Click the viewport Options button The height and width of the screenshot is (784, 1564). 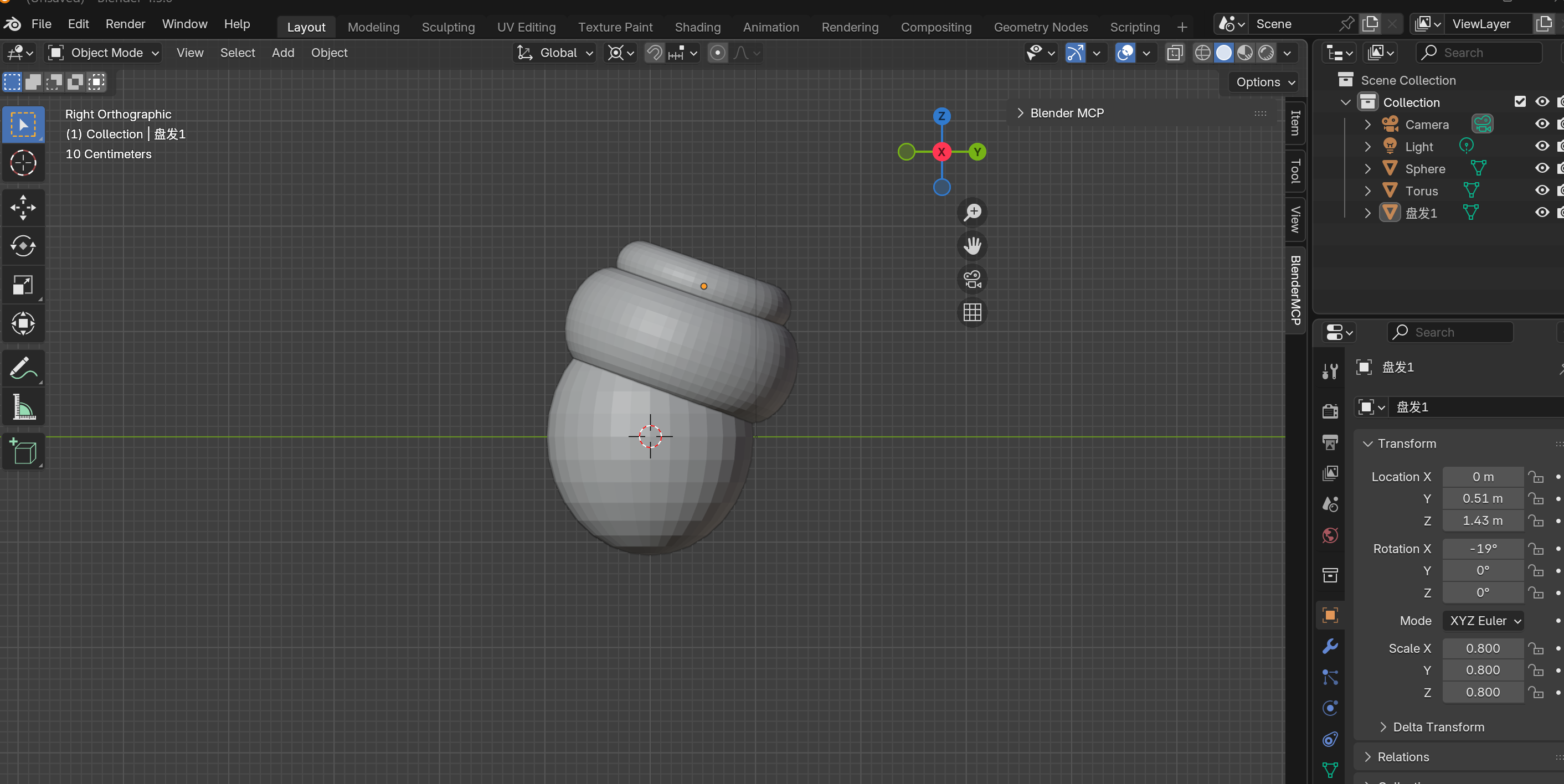[1262, 82]
